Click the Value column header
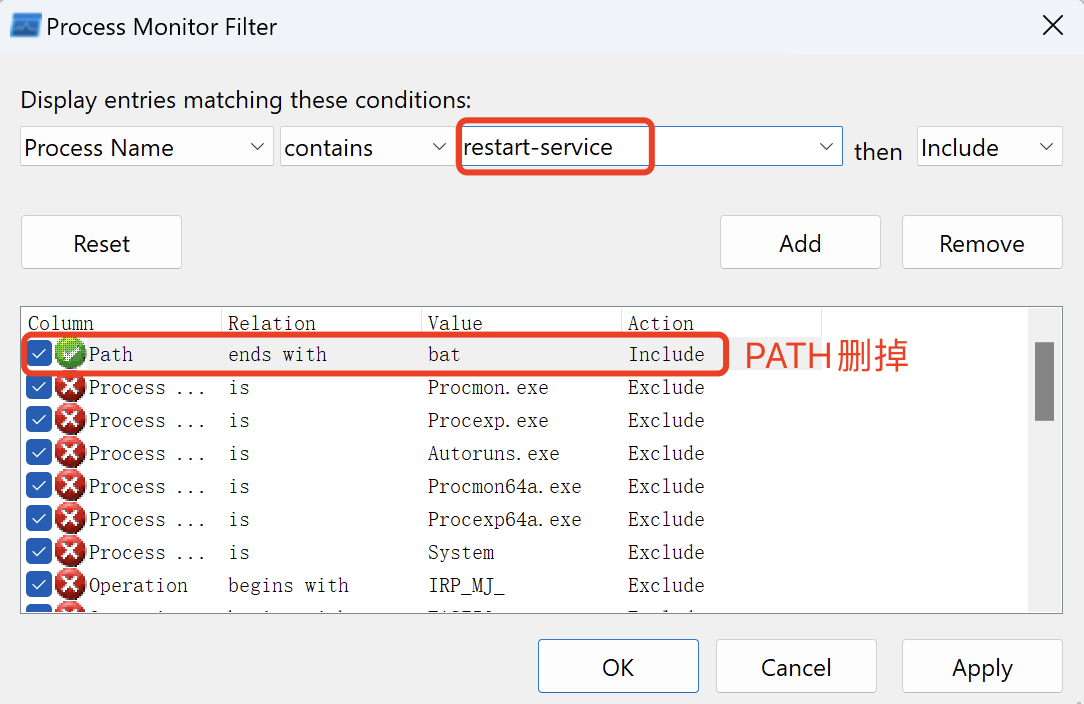1084x704 pixels. click(x=455, y=323)
